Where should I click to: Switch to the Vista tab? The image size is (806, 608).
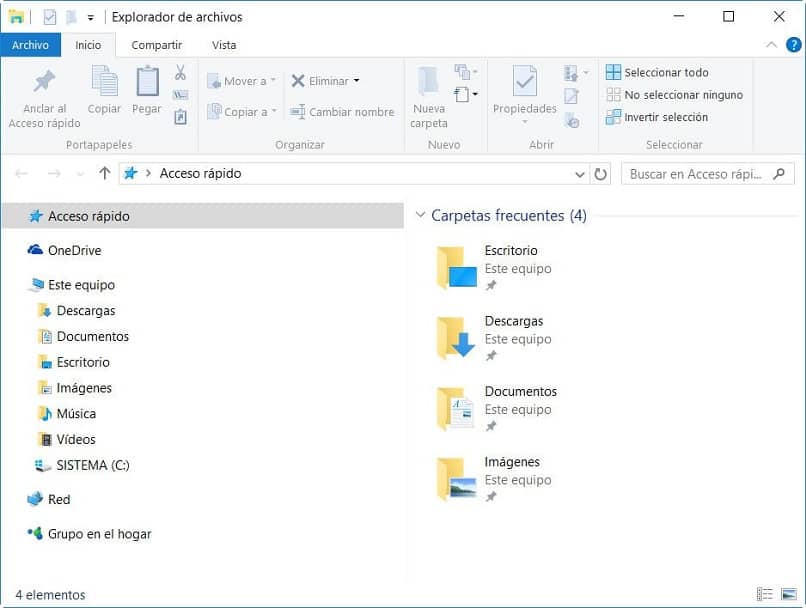(224, 45)
